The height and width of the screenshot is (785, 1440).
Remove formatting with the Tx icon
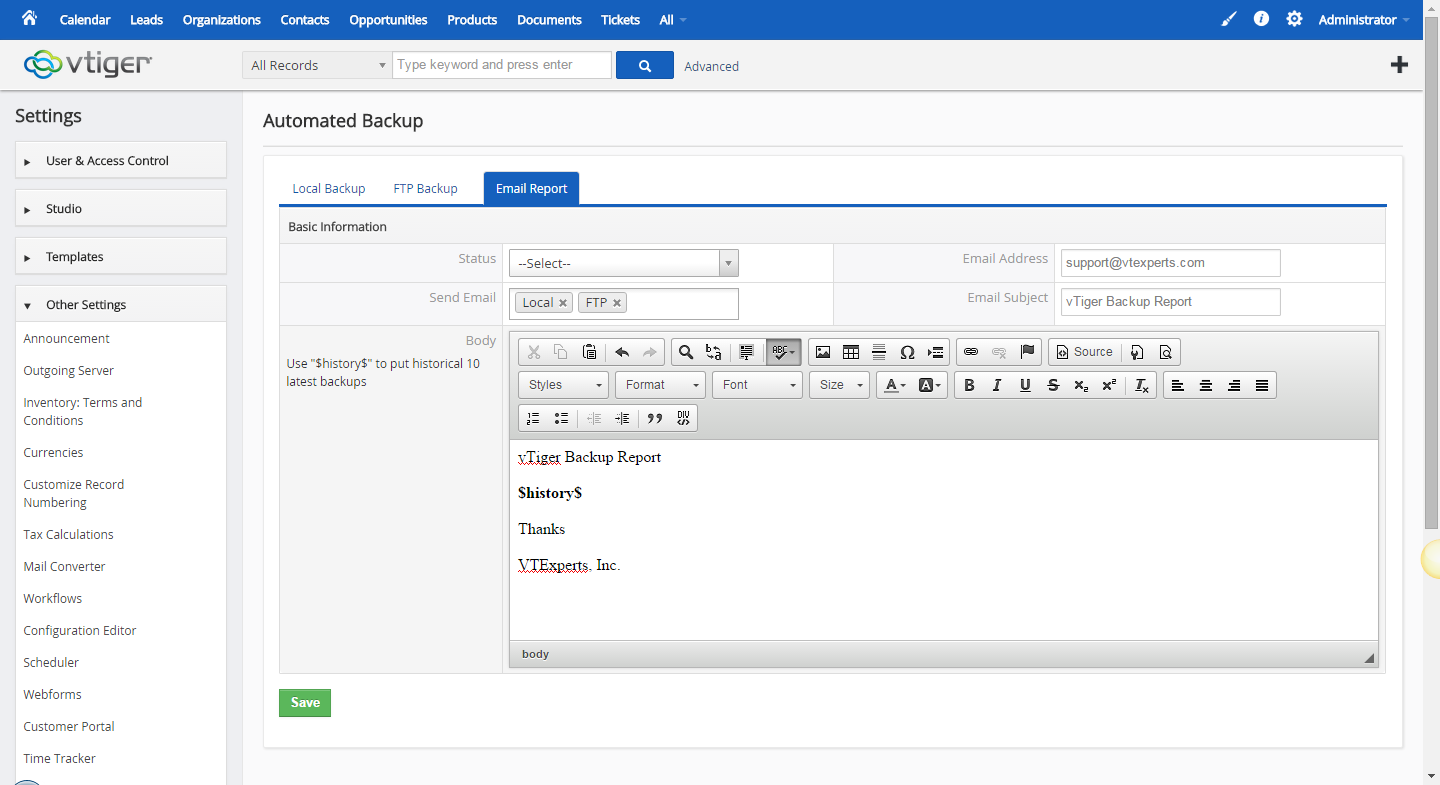1142,385
